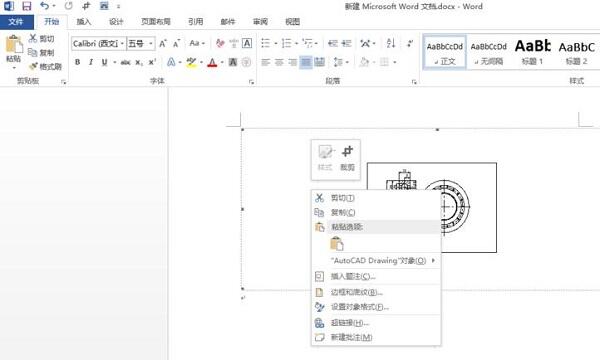Click the Bullets list icon
This screenshot has height=360, width=600.
265,43
